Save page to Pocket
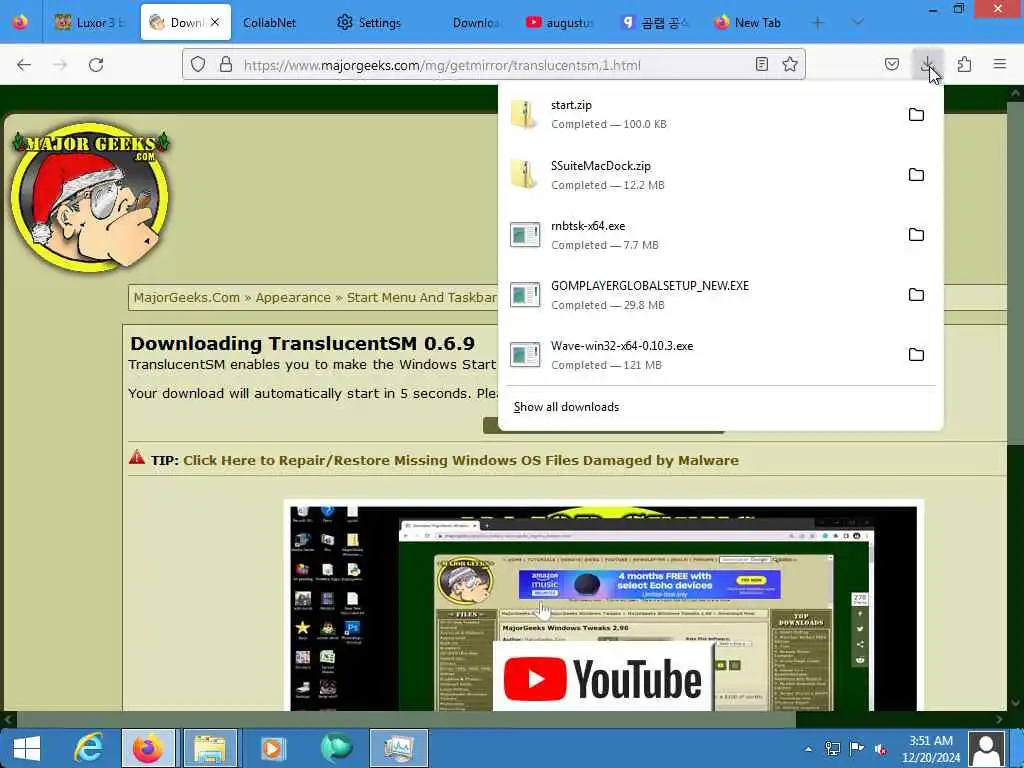1024x768 pixels. pyautogui.click(x=891, y=65)
